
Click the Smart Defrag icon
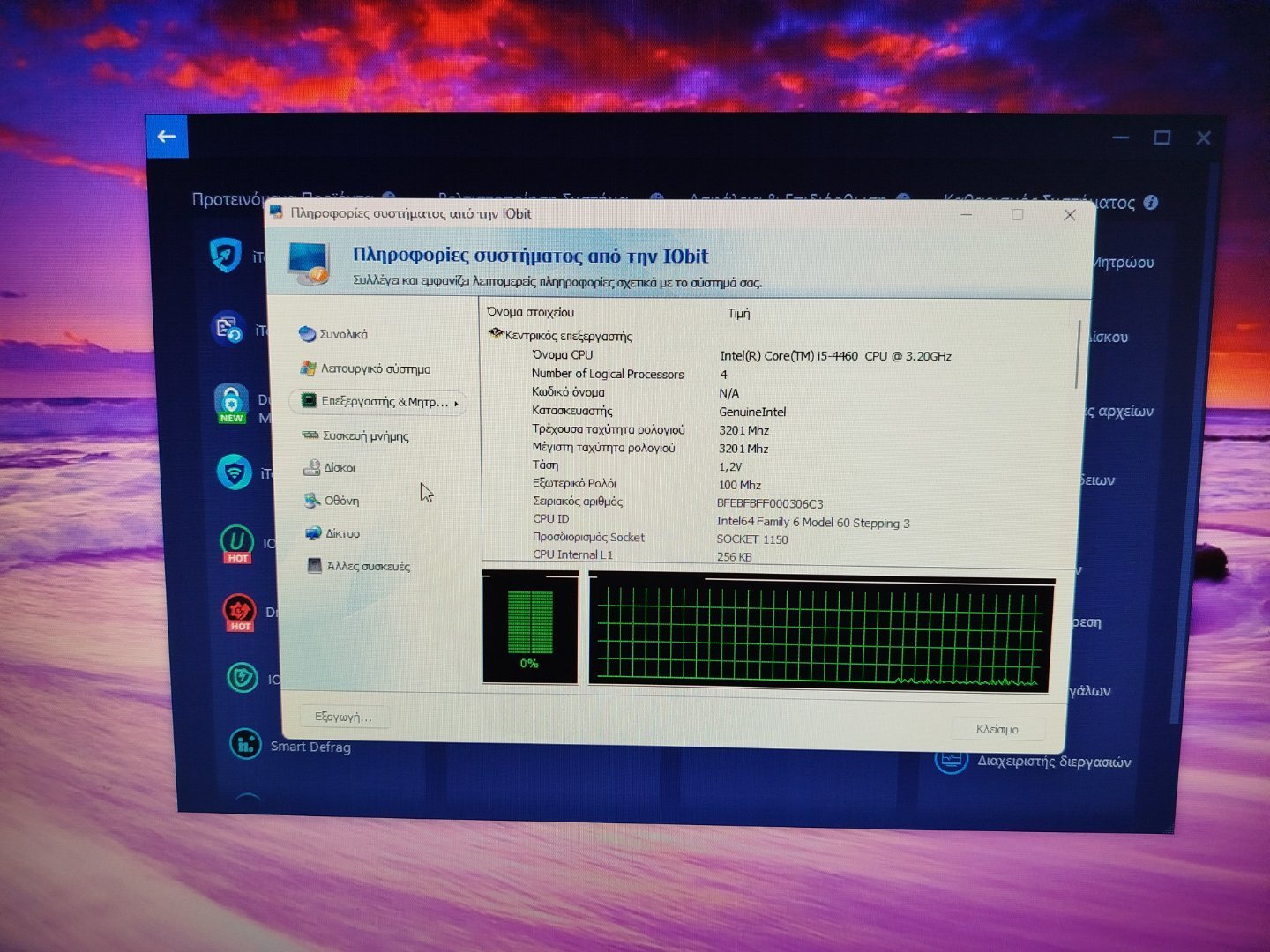point(245,744)
